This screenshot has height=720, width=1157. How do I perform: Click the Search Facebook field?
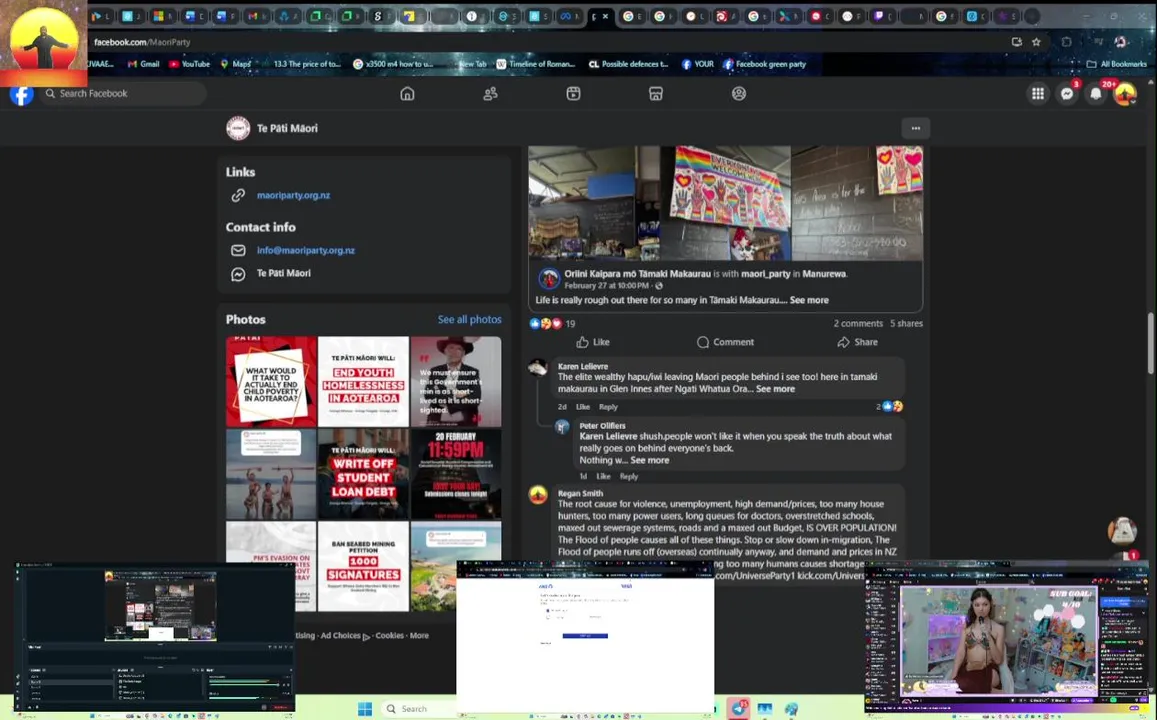point(122,94)
